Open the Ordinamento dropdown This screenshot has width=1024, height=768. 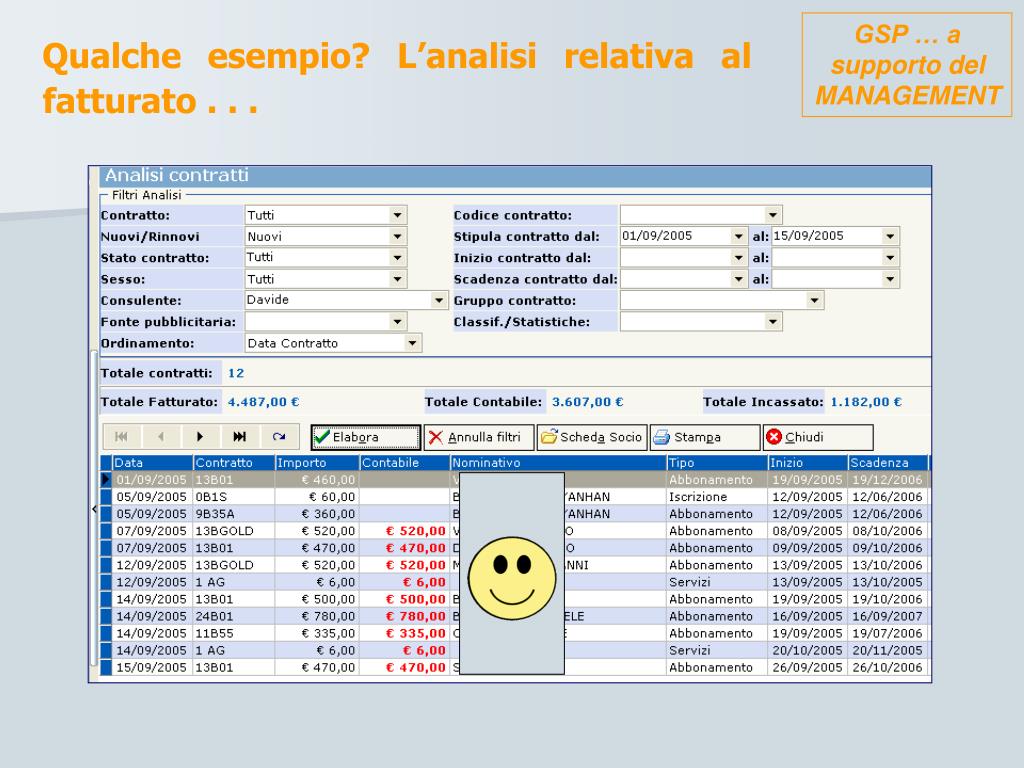coord(413,343)
